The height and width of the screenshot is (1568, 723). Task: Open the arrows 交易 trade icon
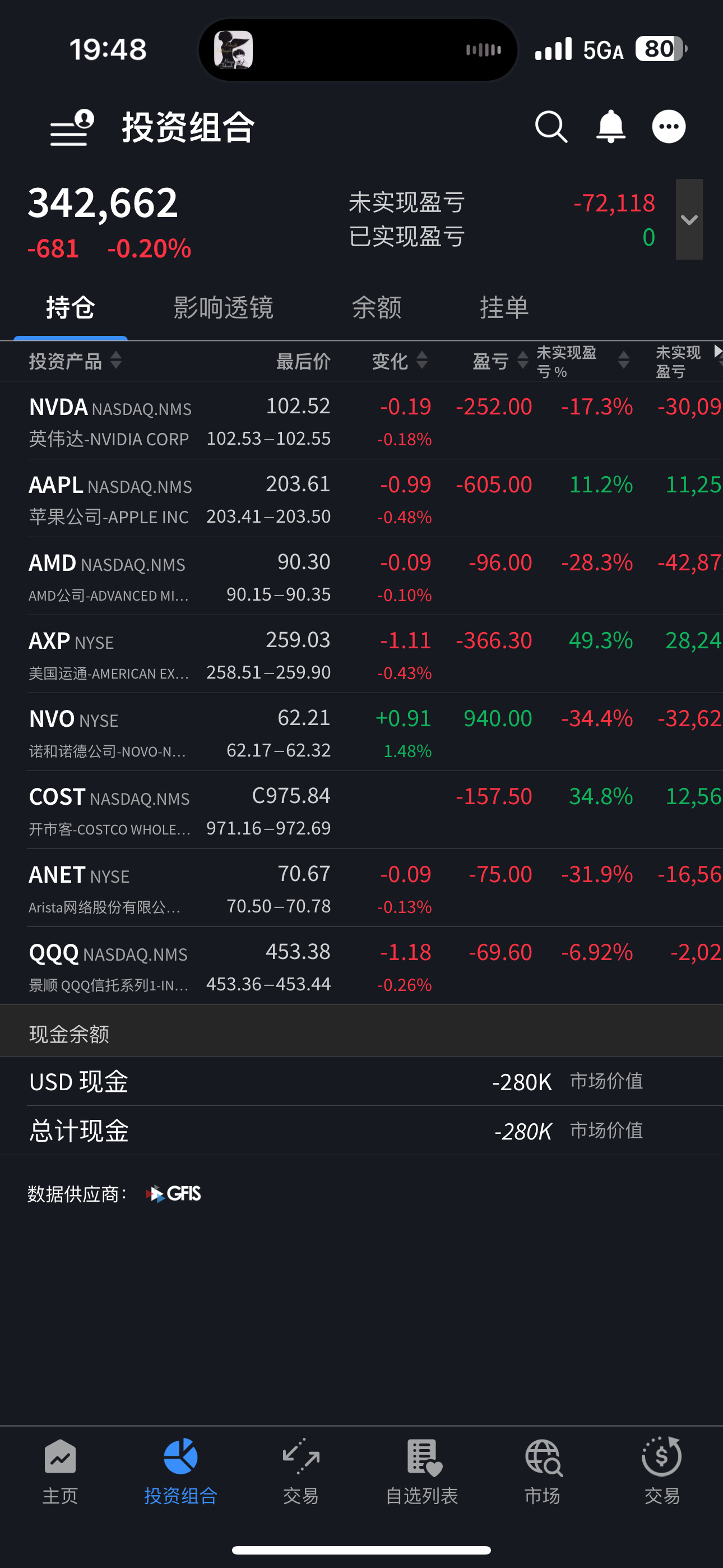[300, 1456]
